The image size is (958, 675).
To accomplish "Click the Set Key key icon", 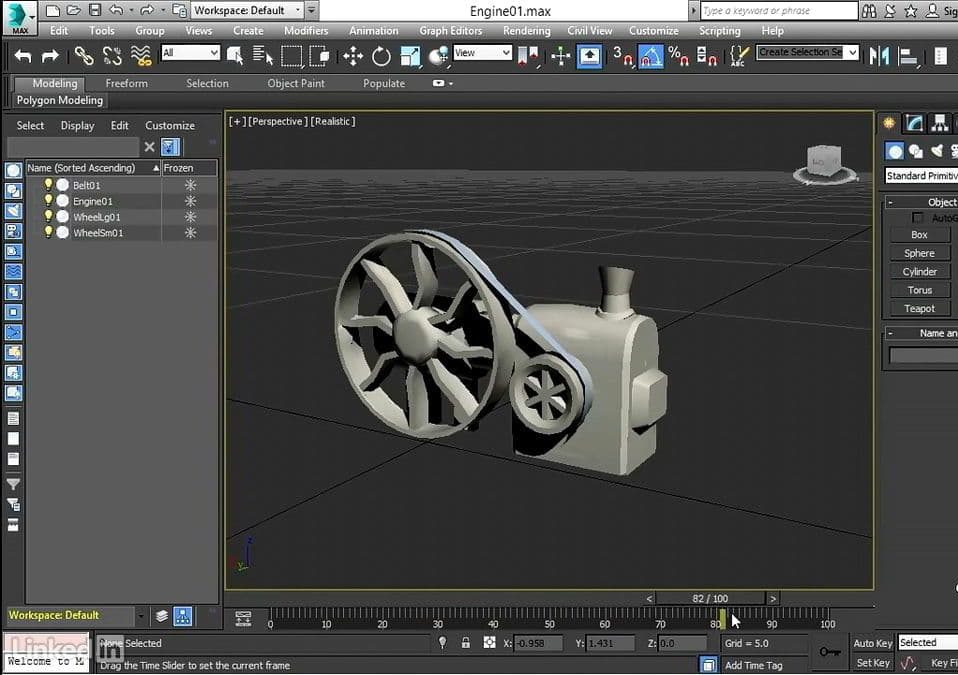I will point(829,652).
